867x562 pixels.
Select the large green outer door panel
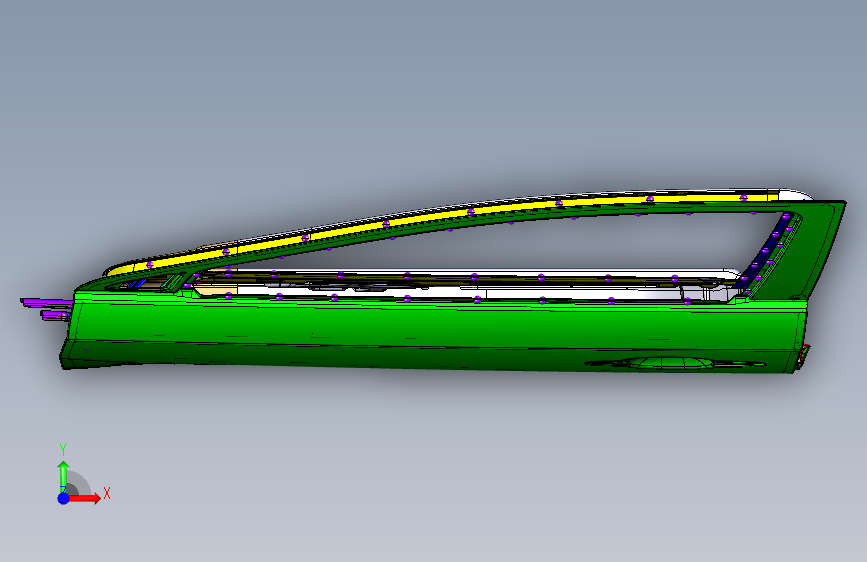[x=431, y=332]
